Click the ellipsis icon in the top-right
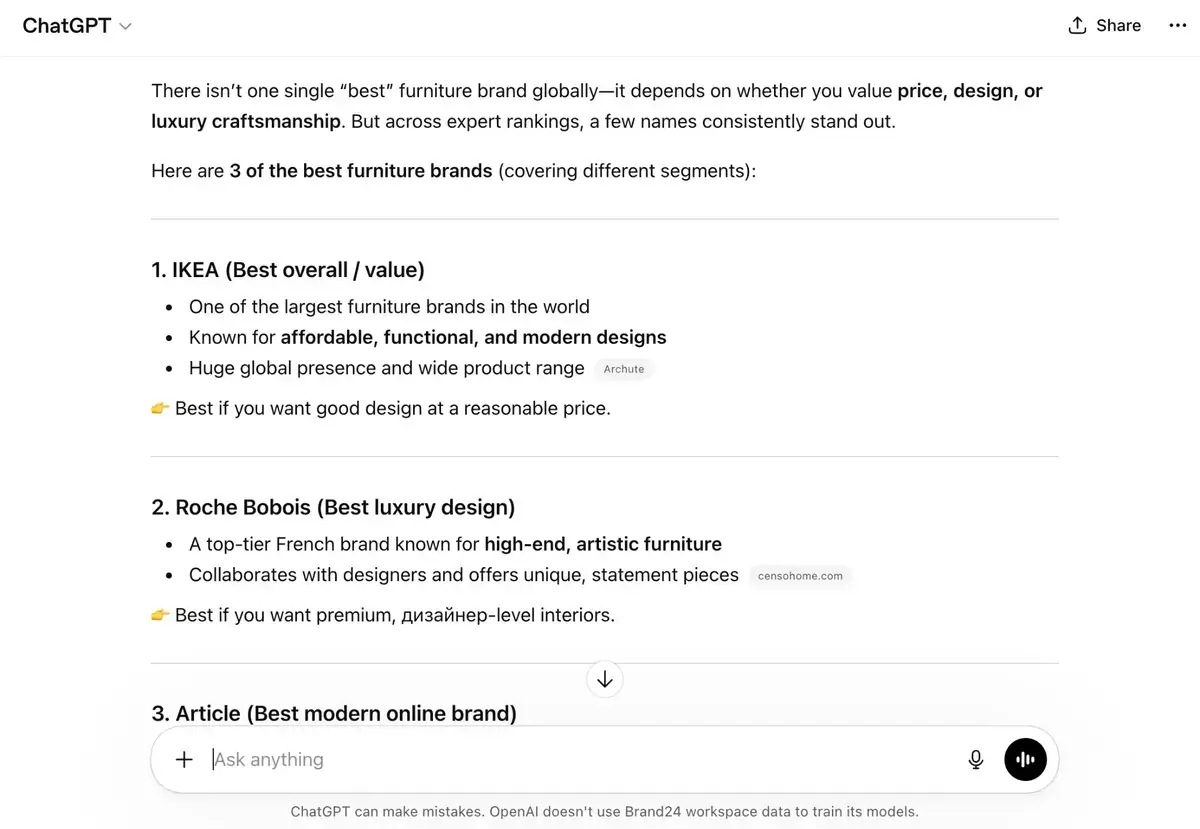Image resolution: width=1200 pixels, height=829 pixels. pyautogui.click(x=1177, y=25)
